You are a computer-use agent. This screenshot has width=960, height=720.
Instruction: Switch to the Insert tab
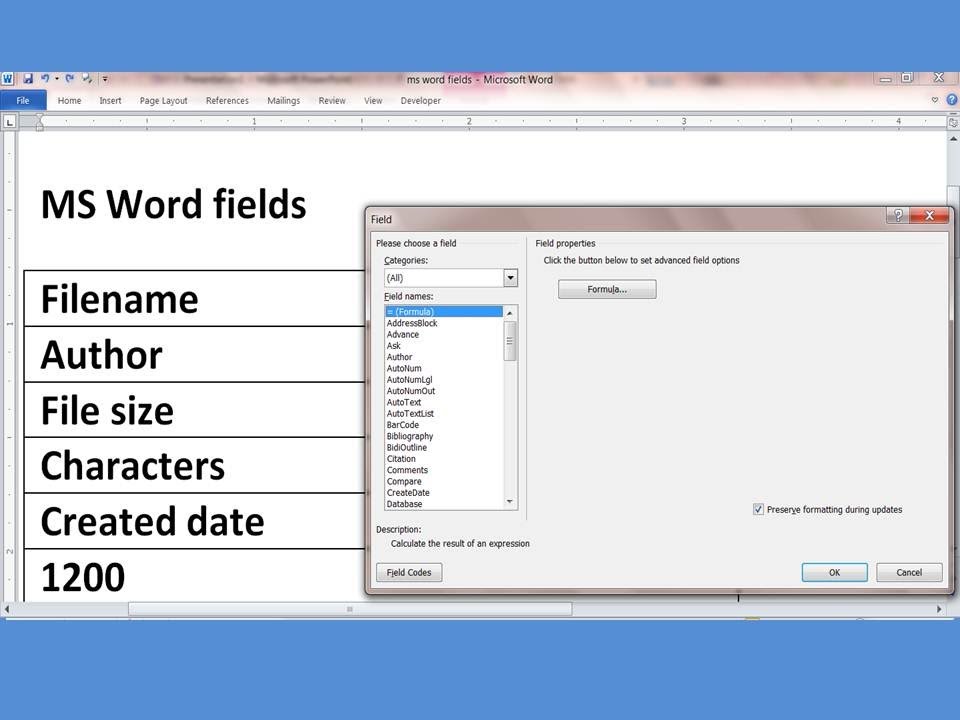(110, 100)
